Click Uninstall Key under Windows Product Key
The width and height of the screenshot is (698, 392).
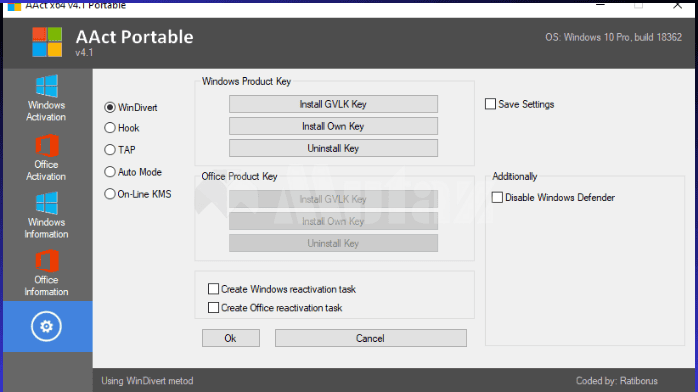point(333,148)
